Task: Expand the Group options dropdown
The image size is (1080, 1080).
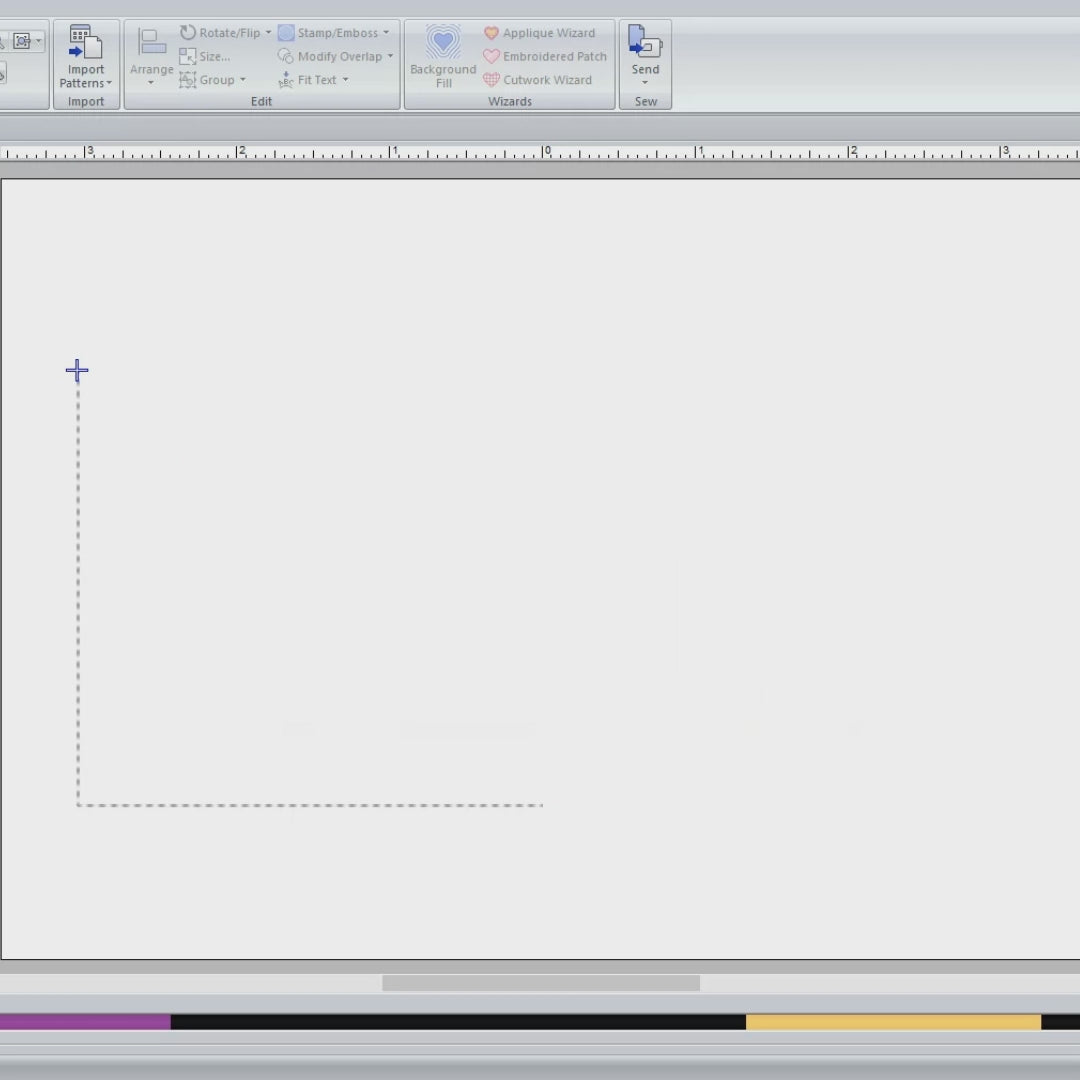Action: point(242,80)
